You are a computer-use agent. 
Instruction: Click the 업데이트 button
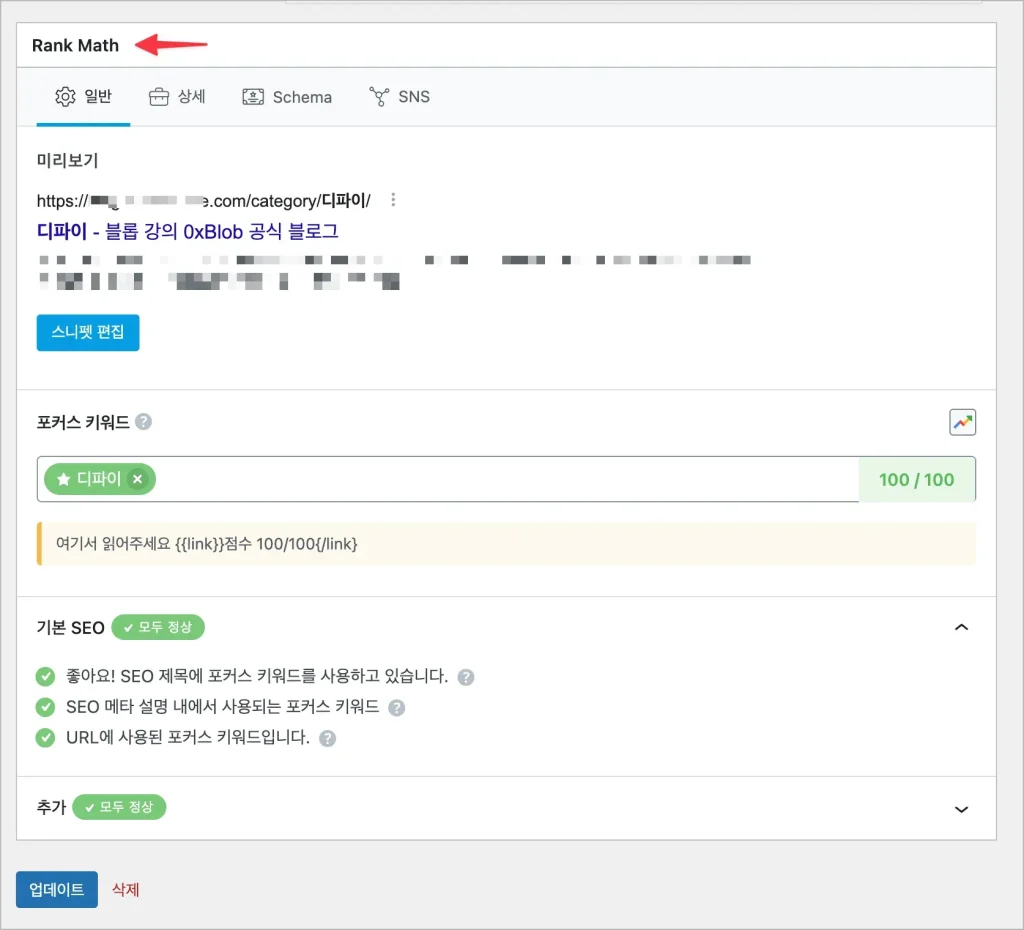click(57, 889)
